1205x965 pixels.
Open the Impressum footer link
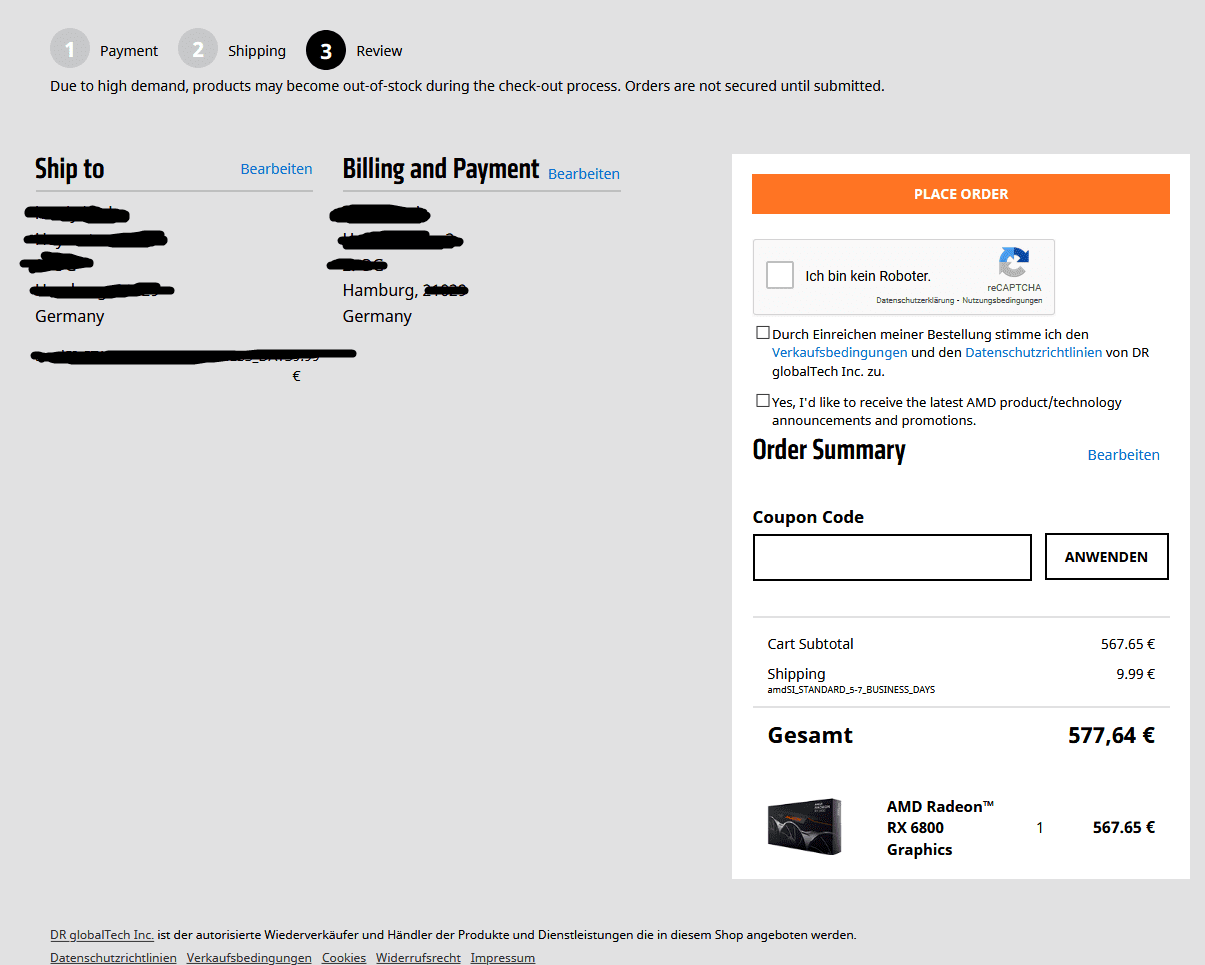point(503,958)
